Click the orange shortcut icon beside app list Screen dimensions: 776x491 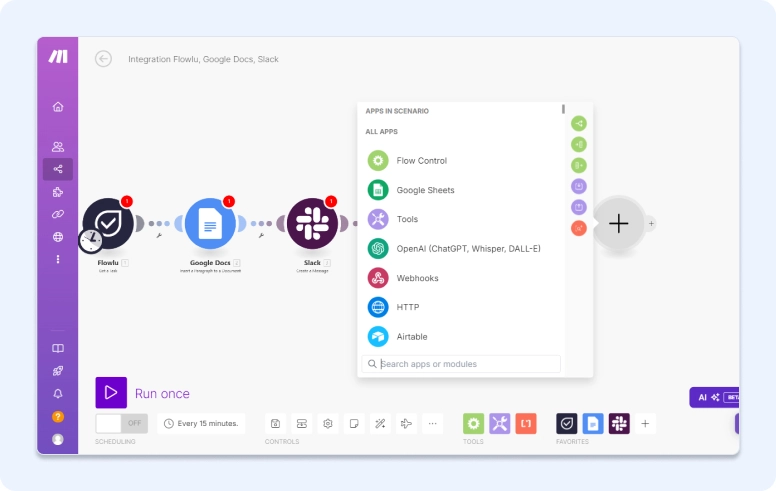[x=579, y=228]
